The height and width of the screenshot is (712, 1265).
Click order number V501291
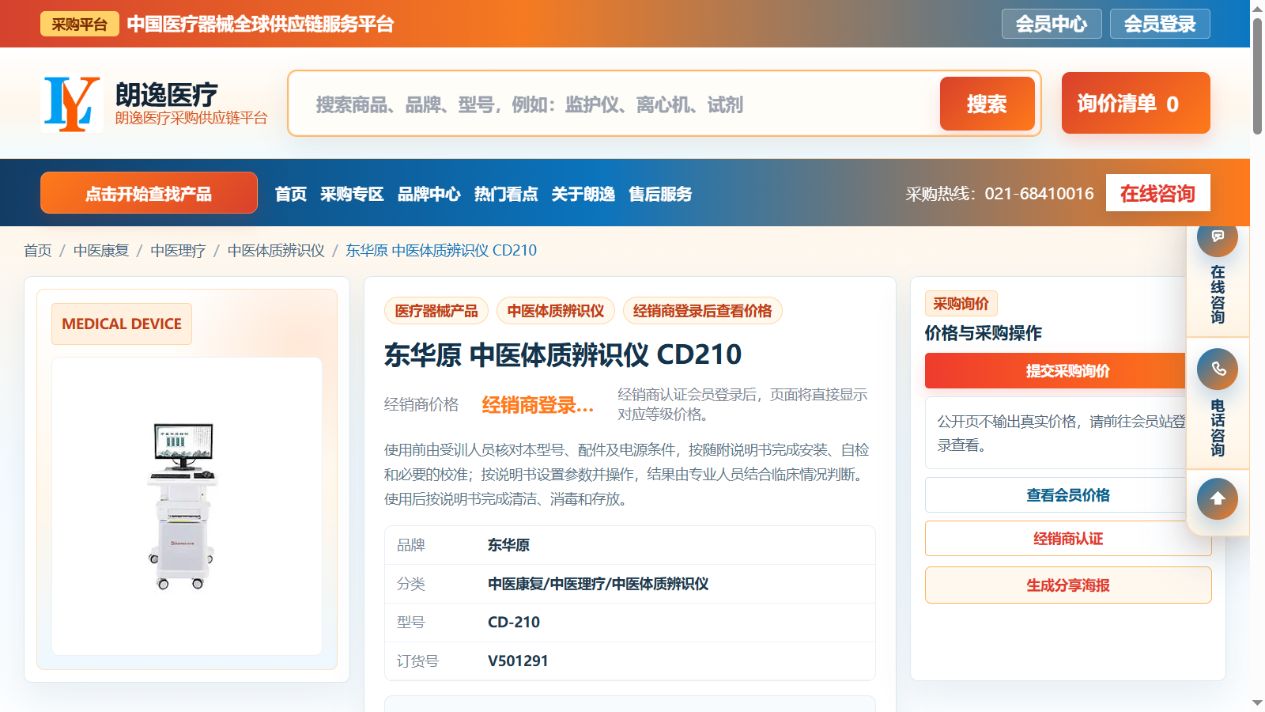click(518, 661)
